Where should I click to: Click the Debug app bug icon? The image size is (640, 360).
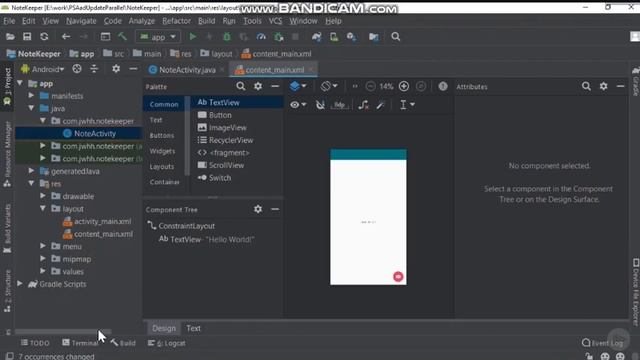point(227,37)
